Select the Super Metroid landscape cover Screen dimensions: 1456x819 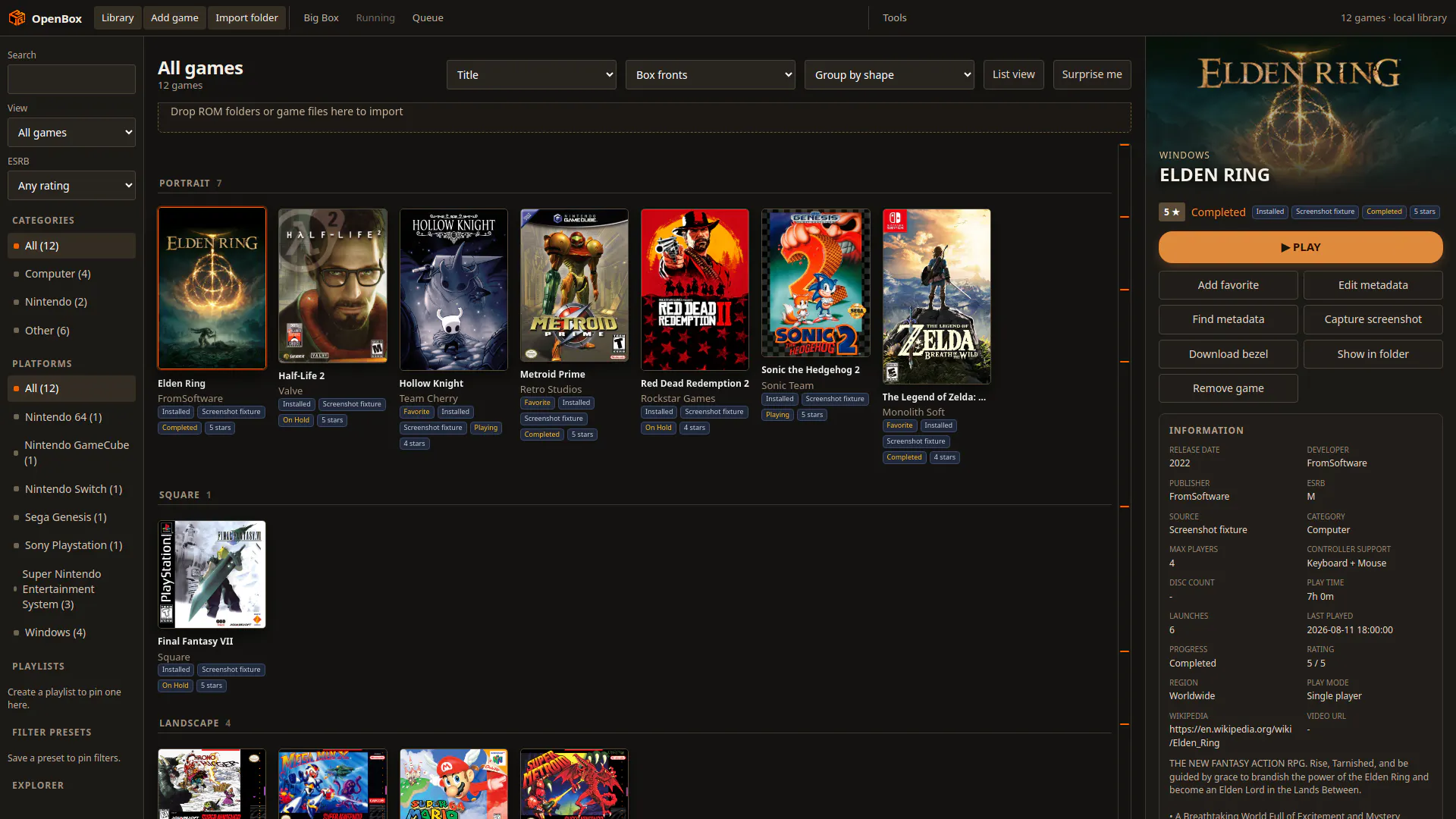tap(574, 784)
